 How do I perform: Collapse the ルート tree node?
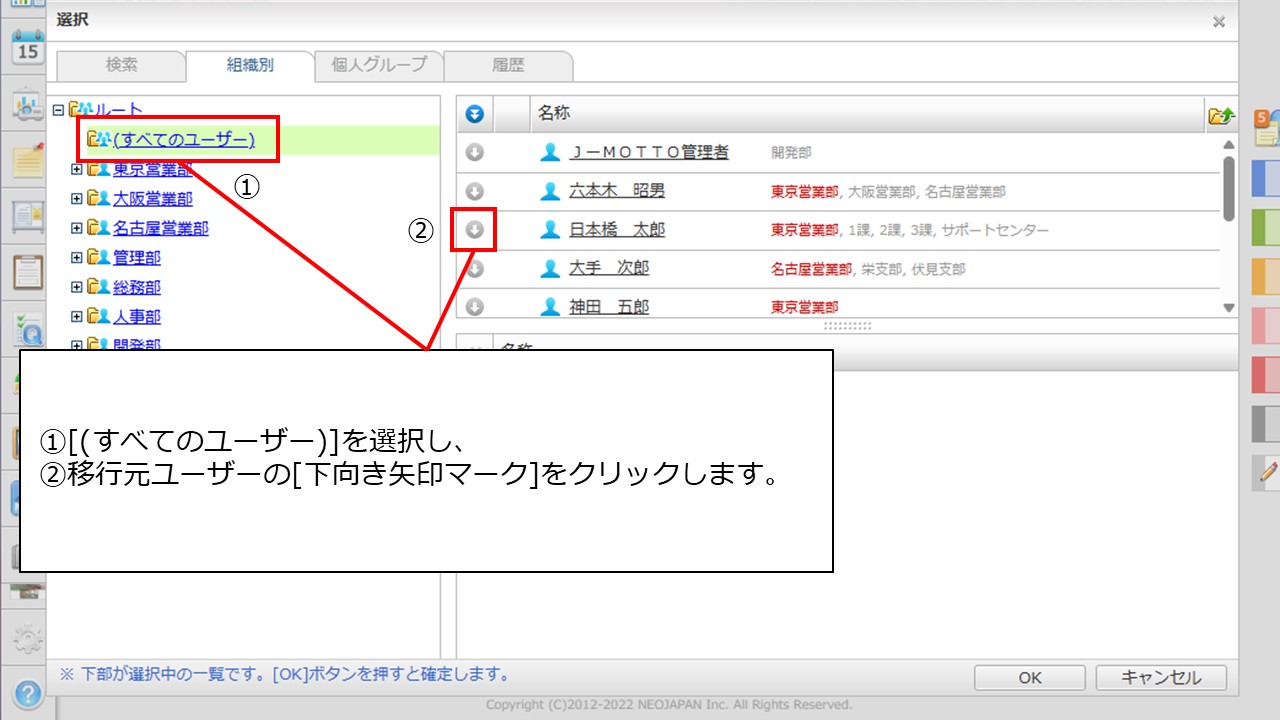click(59, 110)
